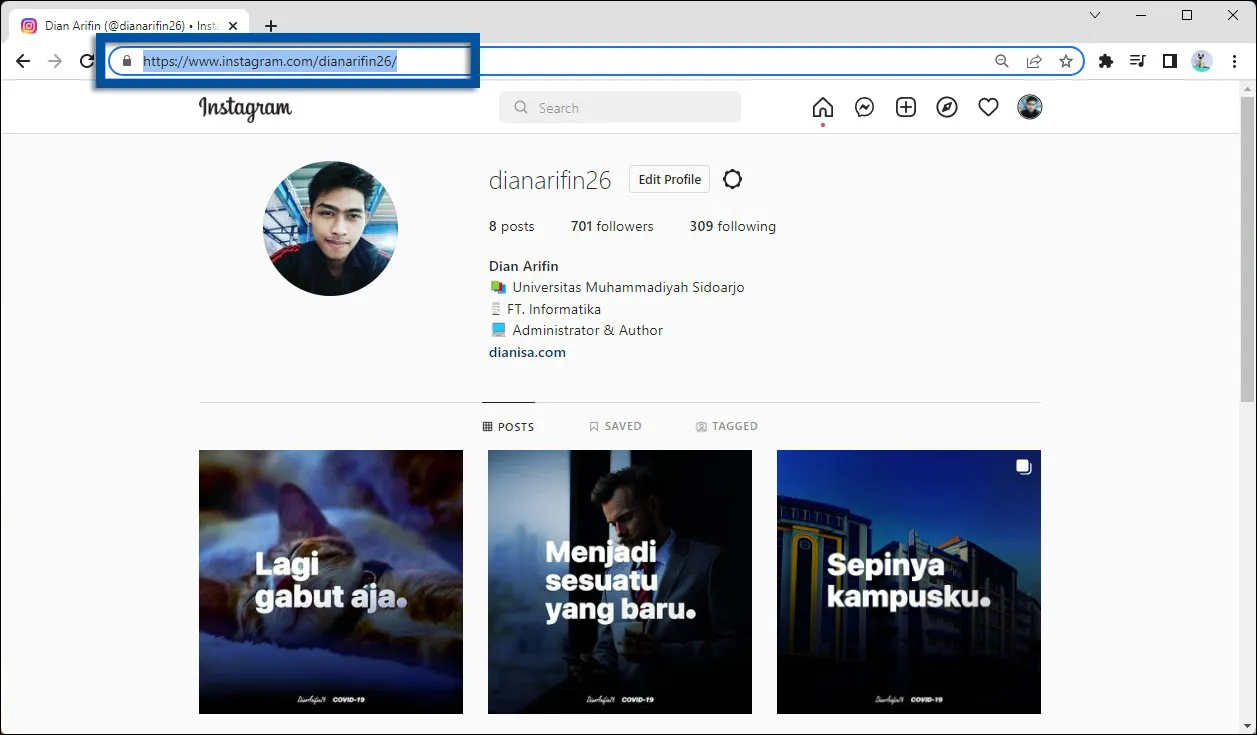View the 701 followers list
This screenshot has height=735, width=1257.
tap(611, 226)
